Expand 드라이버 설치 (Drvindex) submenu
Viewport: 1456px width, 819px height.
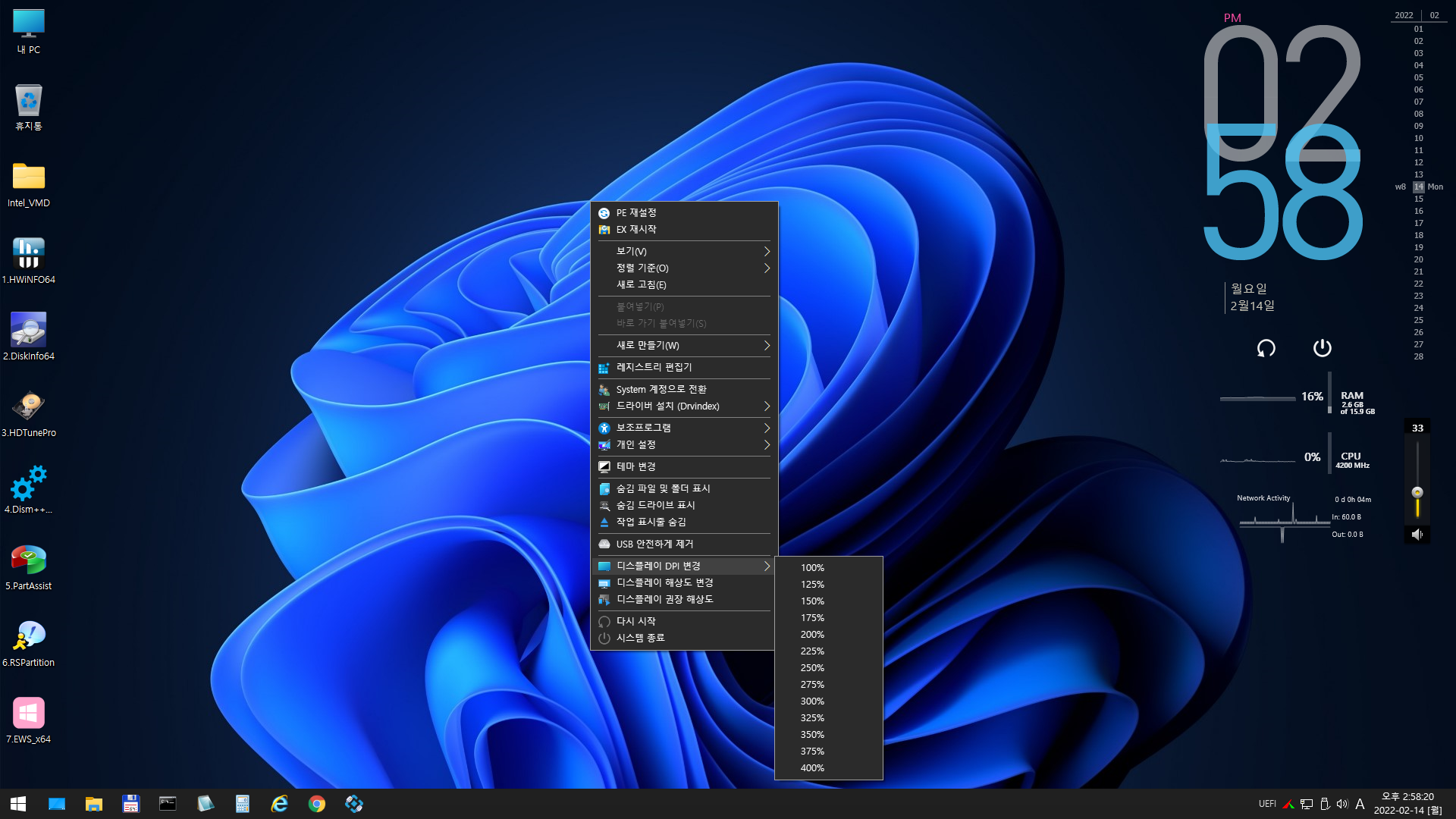click(x=684, y=406)
